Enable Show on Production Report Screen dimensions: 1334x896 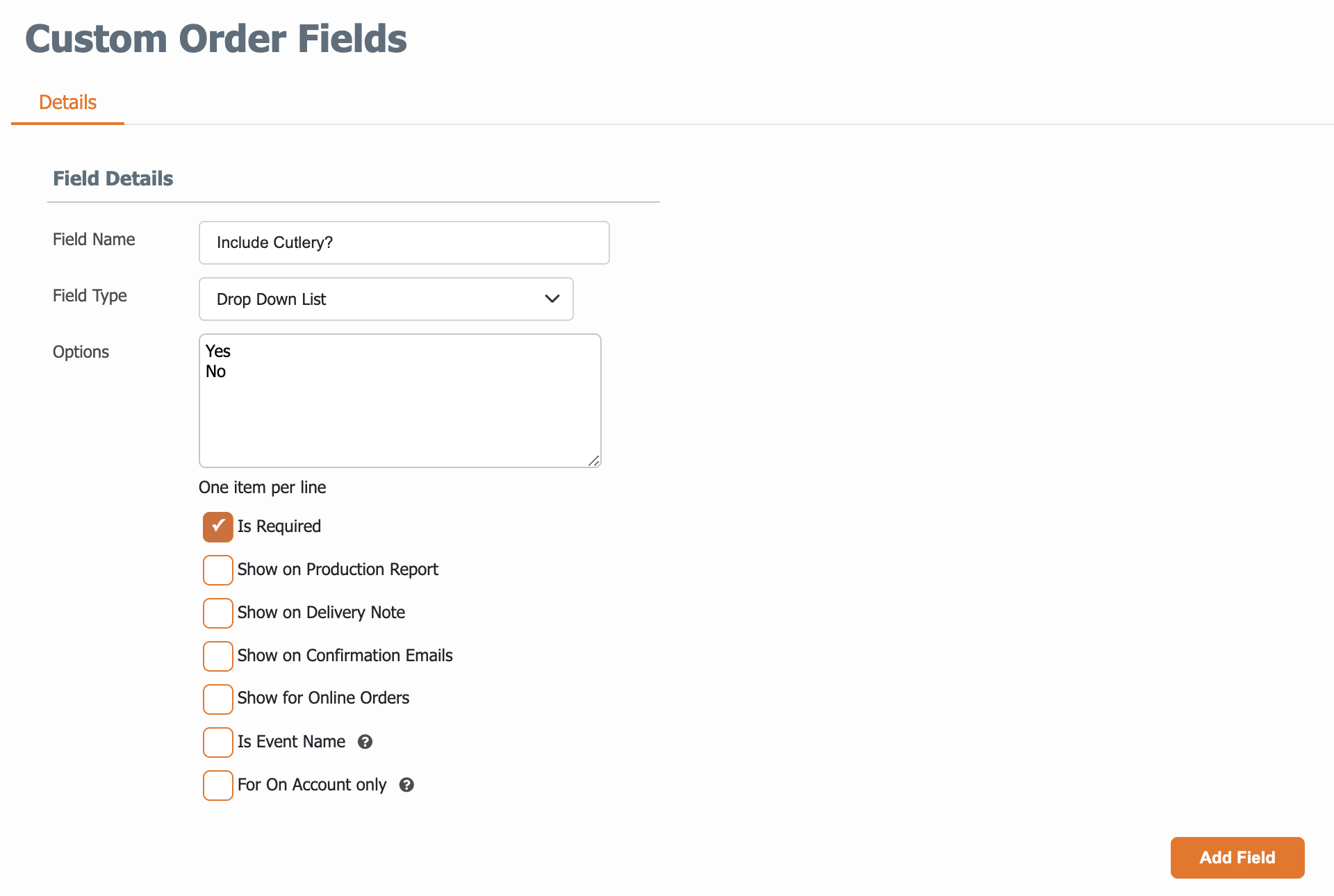[218, 570]
